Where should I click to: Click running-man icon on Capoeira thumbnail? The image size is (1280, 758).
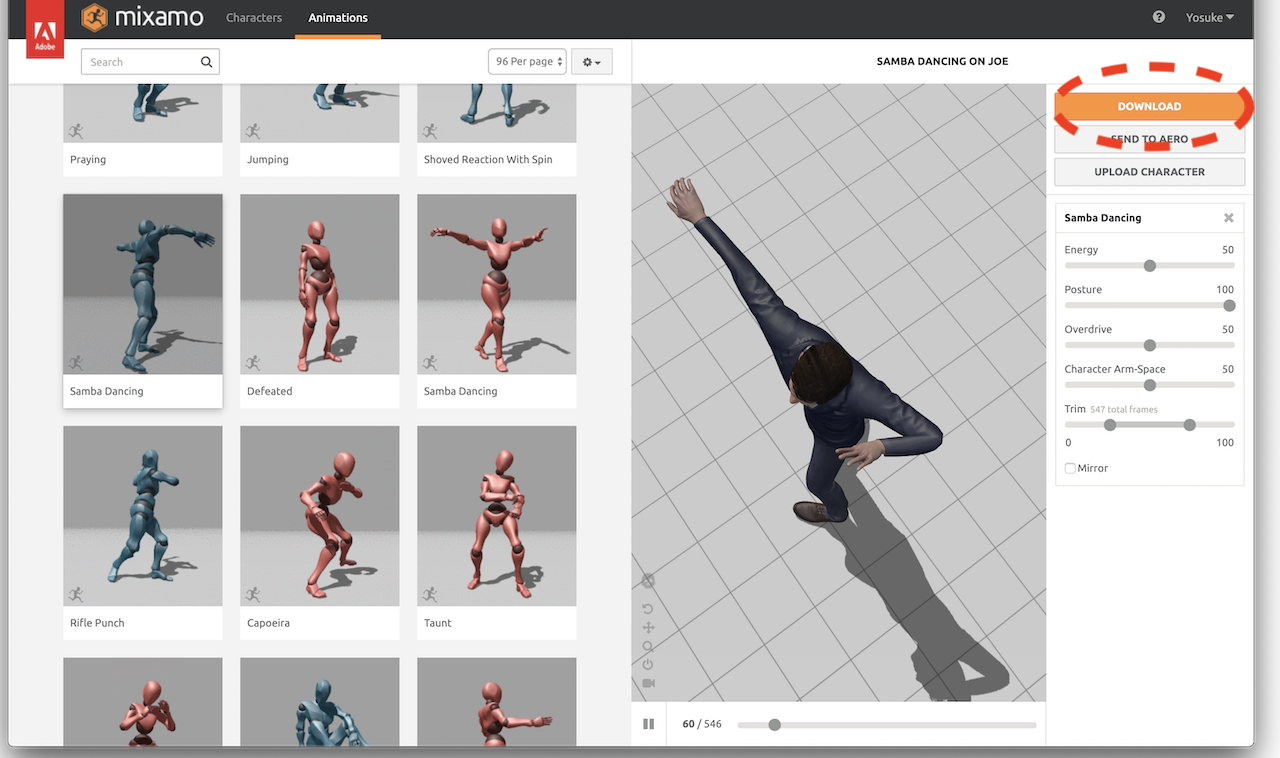253,595
